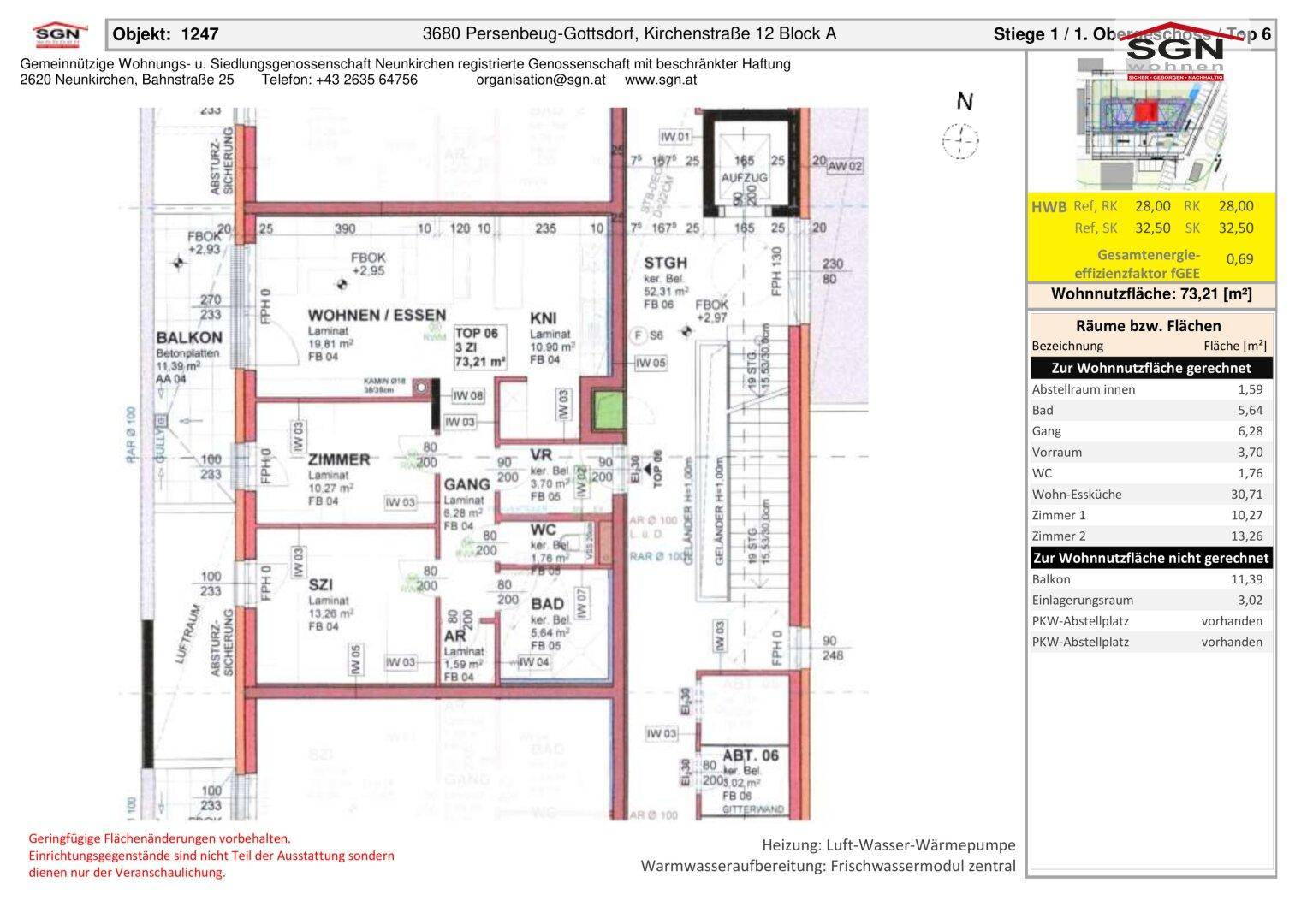The width and height of the screenshot is (1307, 924).
Task: Click the 'IW 01' wall tag
Action: pos(675,137)
